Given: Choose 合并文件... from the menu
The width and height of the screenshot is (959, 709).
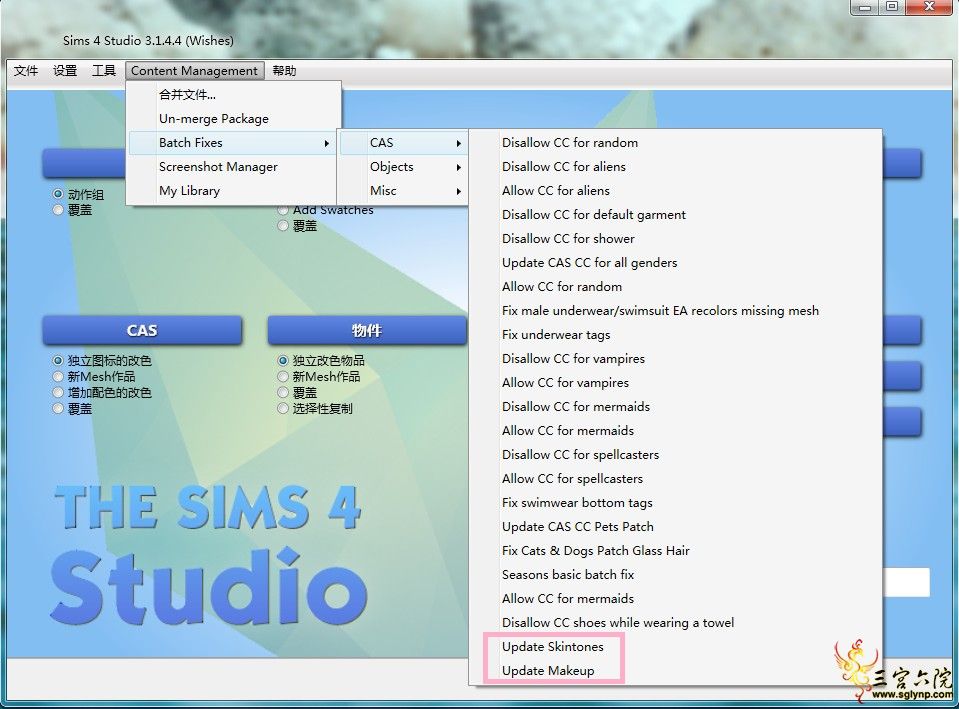Looking at the screenshot, I should (232, 95).
